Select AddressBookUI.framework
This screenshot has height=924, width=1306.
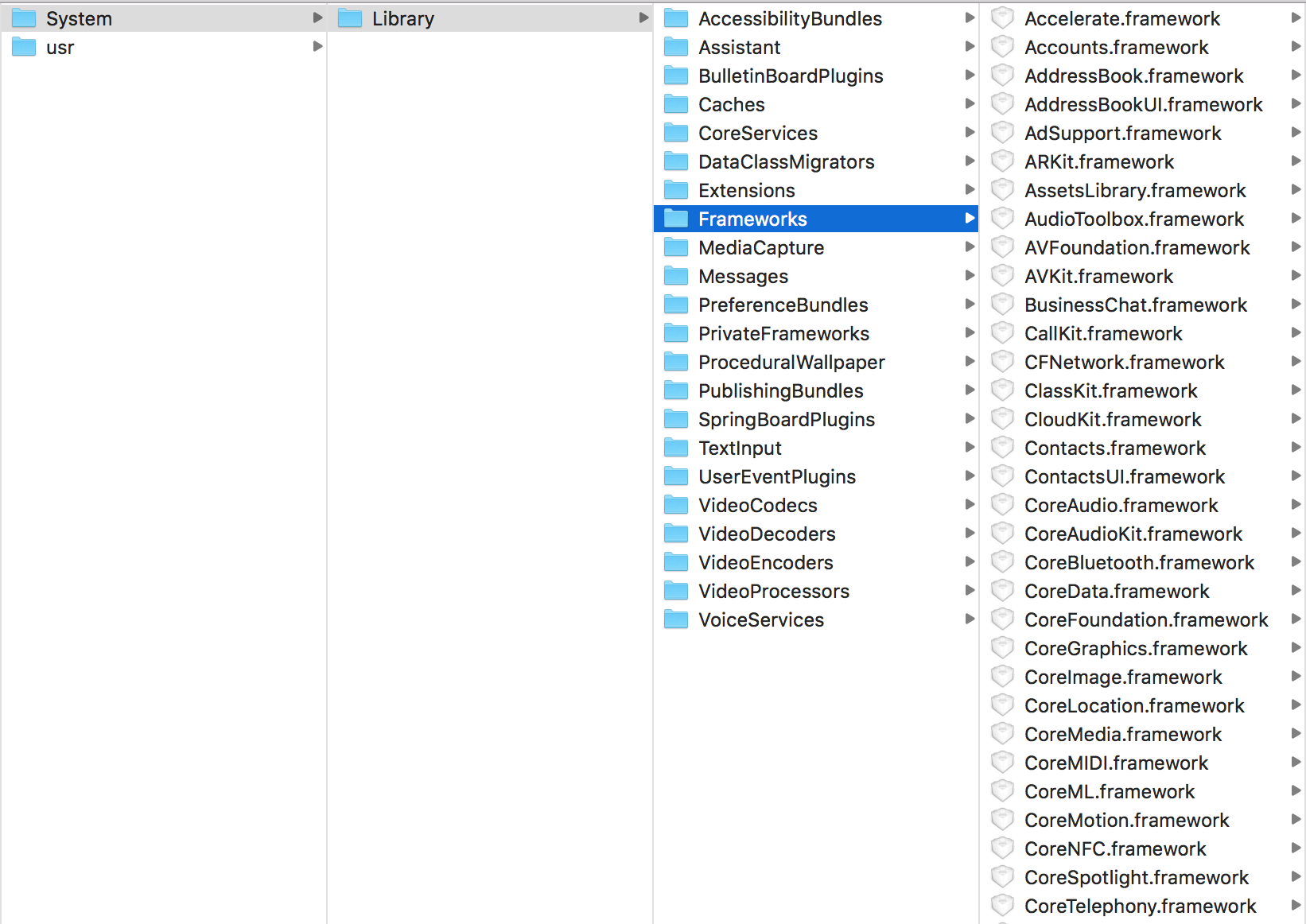tap(1143, 104)
